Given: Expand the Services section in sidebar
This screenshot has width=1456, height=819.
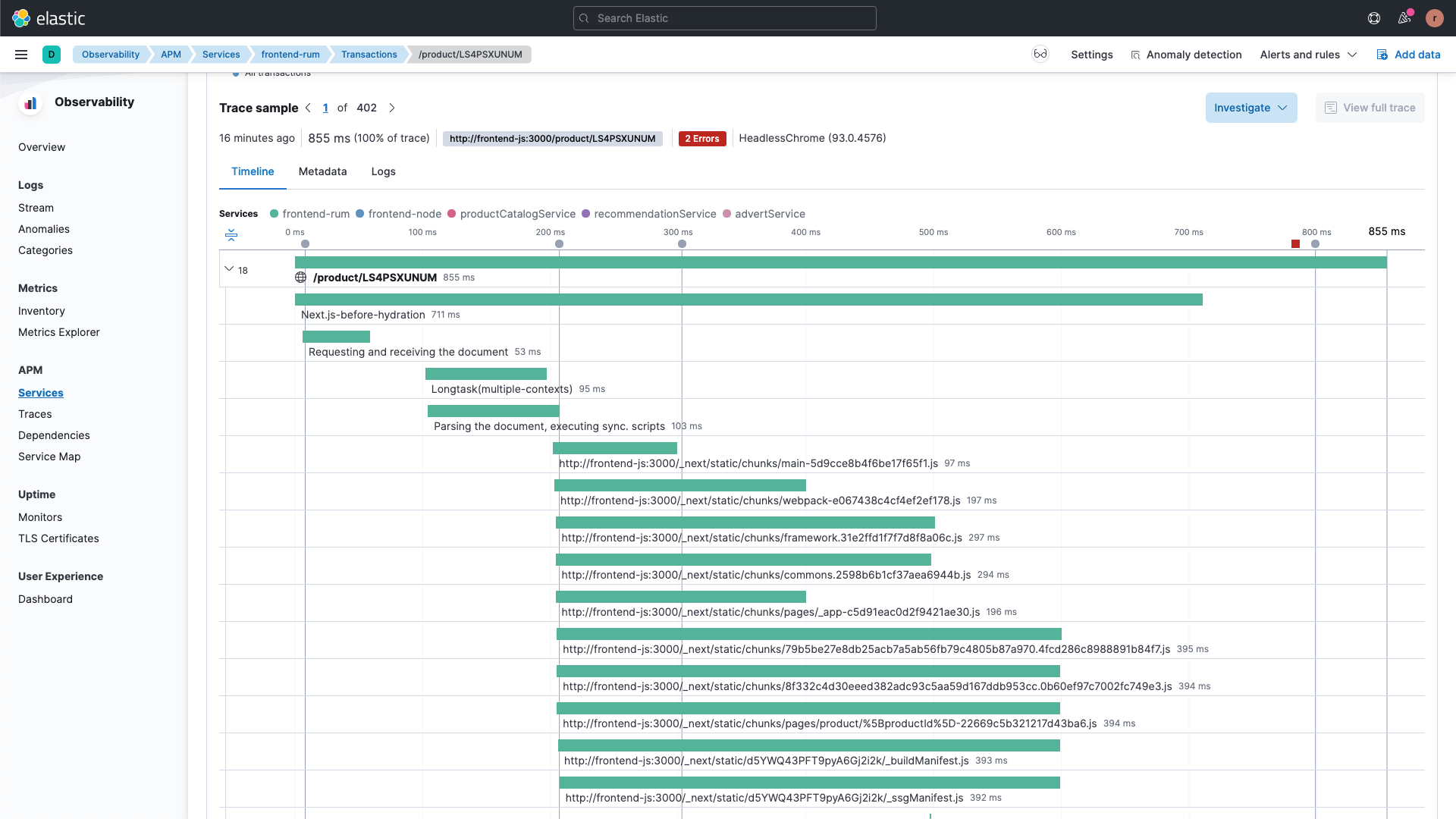Looking at the screenshot, I should click(x=41, y=392).
